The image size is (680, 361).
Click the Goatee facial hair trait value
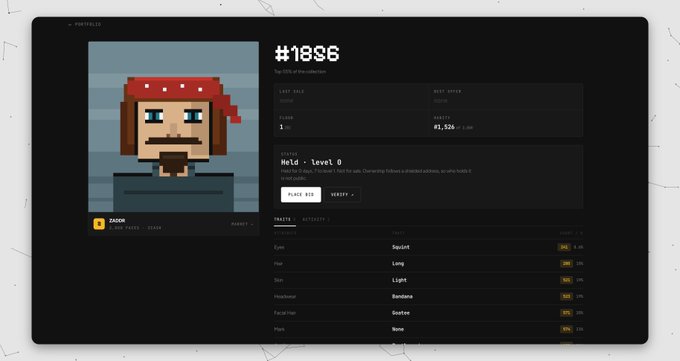401,312
